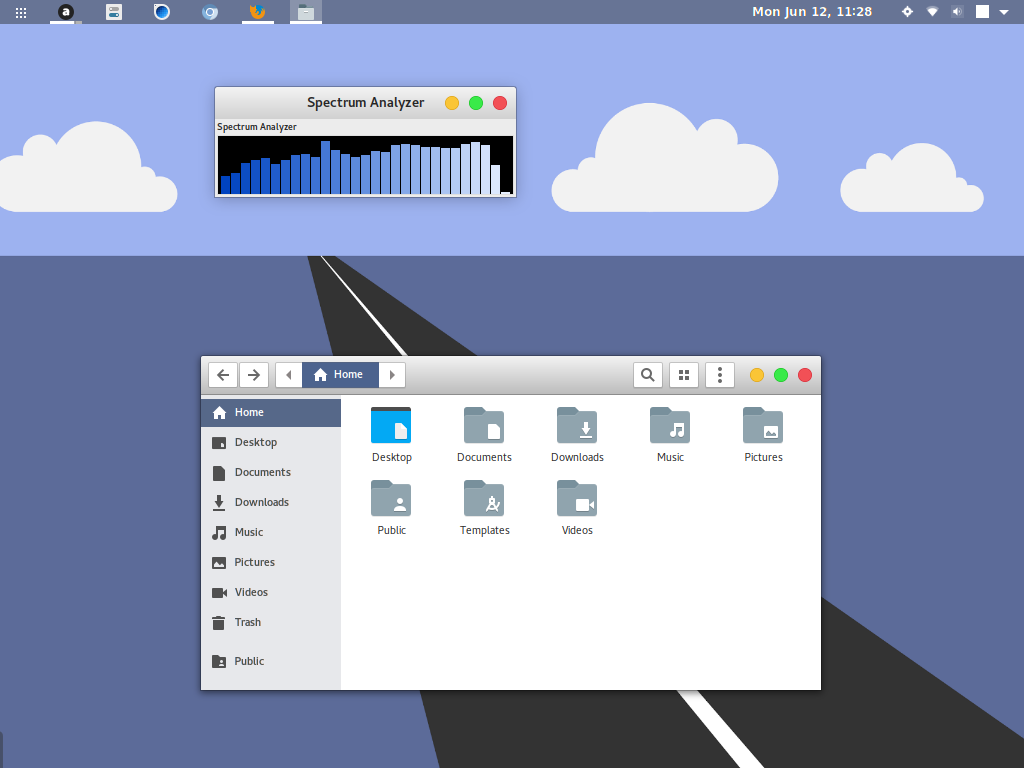The height and width of the screenshot is (768, 1024).
Task: Click the white square icon in tray
Action: [x=982, y=12]
